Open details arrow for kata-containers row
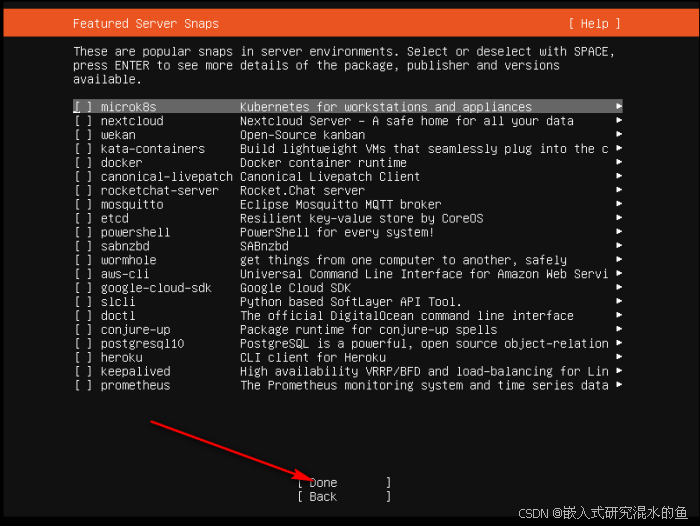 tap(619, 148)
